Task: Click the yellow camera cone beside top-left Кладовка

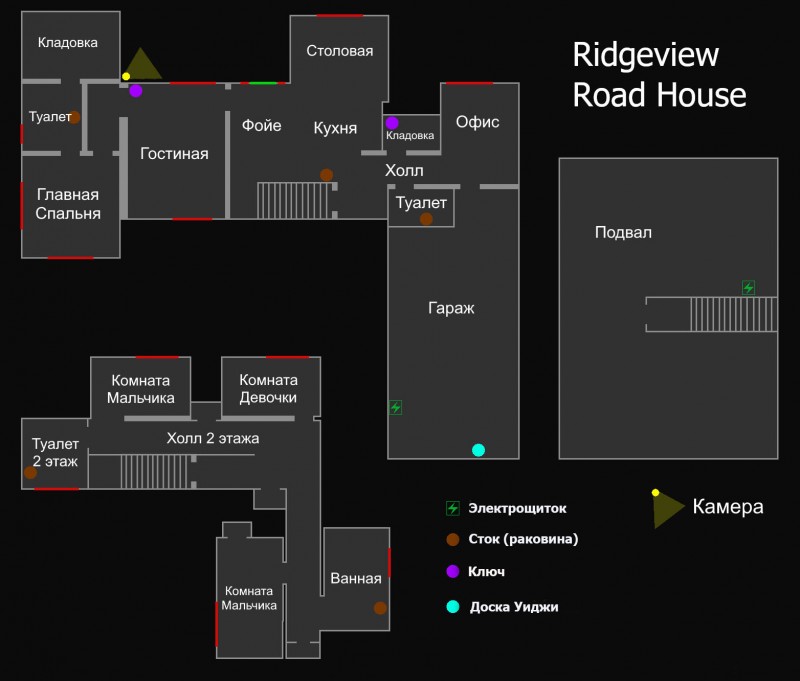Action: (x=141, y=65)
